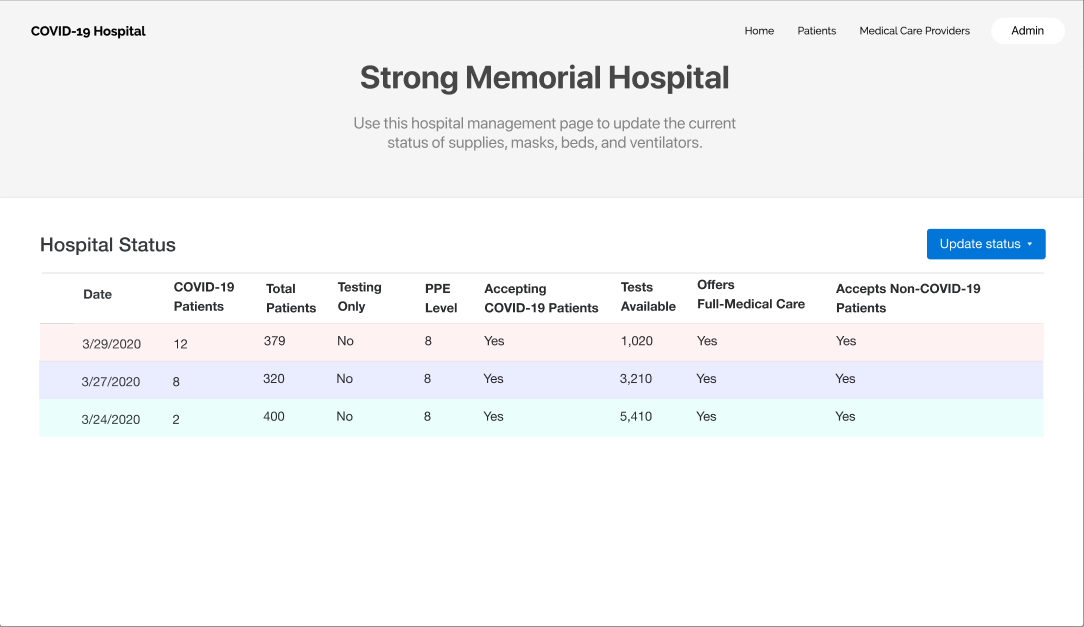Screen dimensions: 1084x627
Task: Open the Patients nav link
Action: [816, 31]
